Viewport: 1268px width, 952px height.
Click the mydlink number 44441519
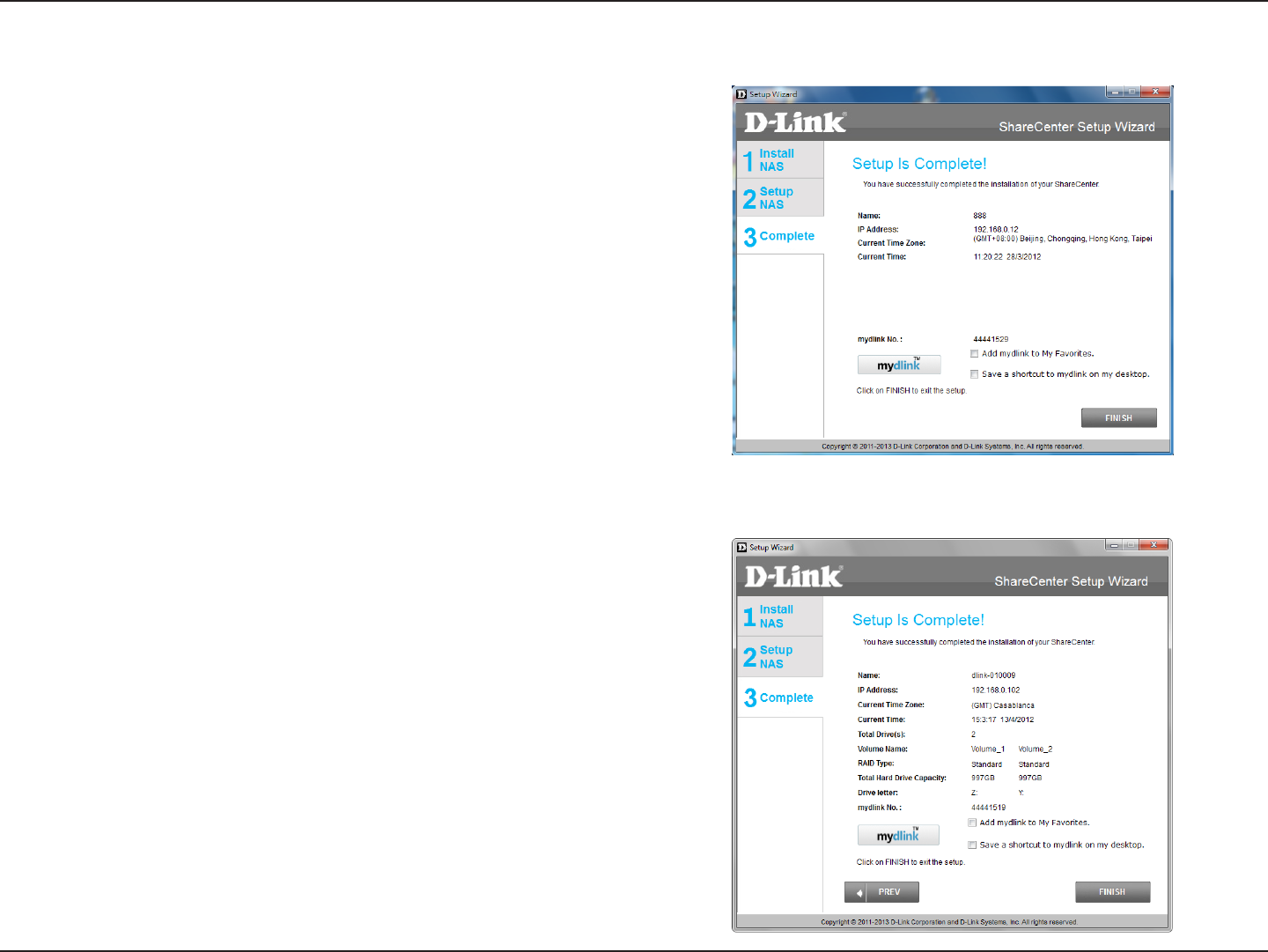989,808
